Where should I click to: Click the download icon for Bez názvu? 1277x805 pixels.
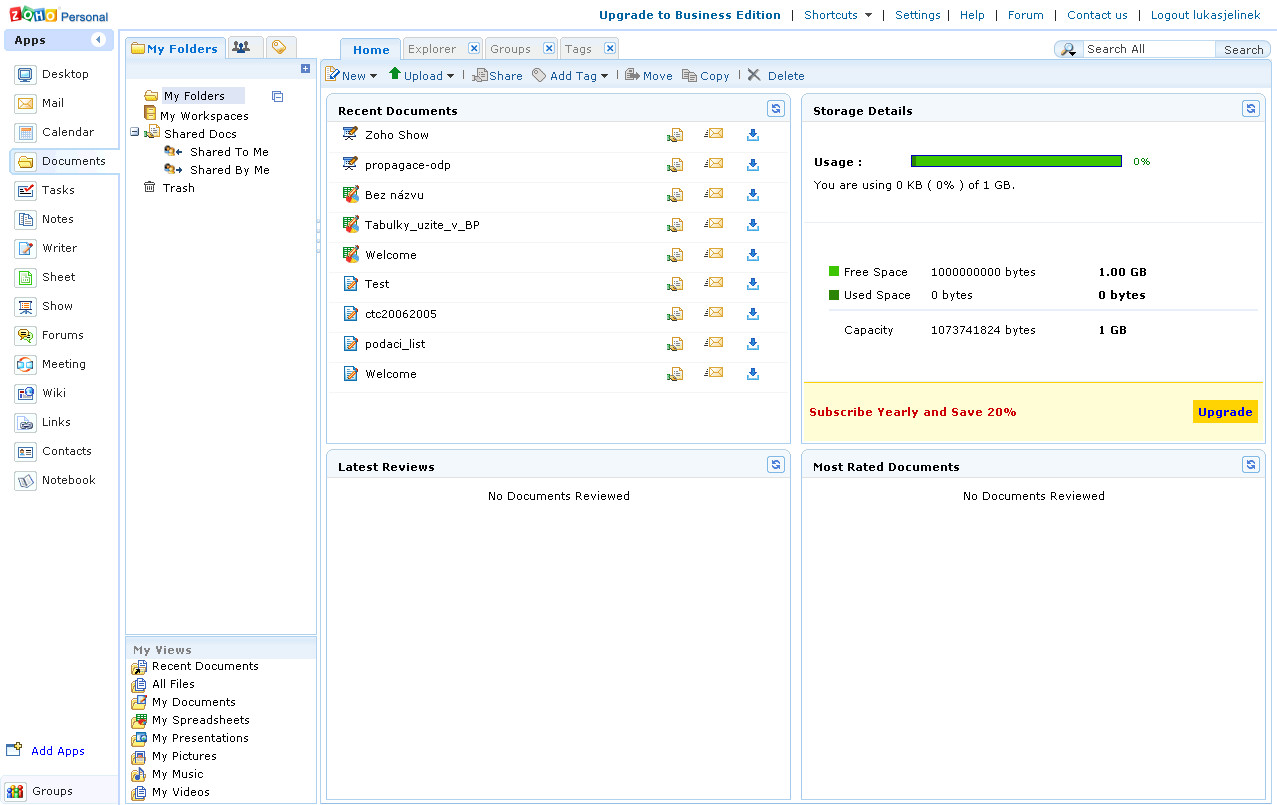click(753, 195)
